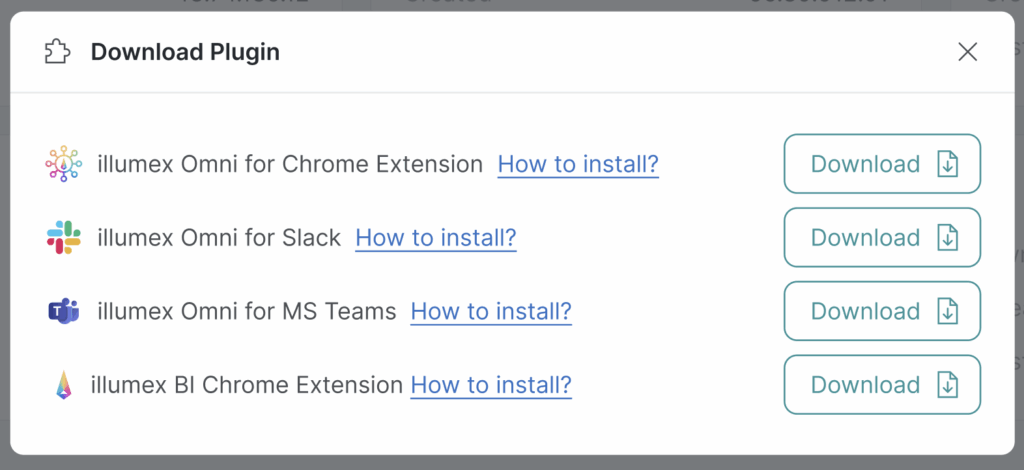The height and width of the screenshot is (470, 1024).
Task: Open How to install for Omni Chrome Extension
Action: pyautogui.click(x=578, y=164)
